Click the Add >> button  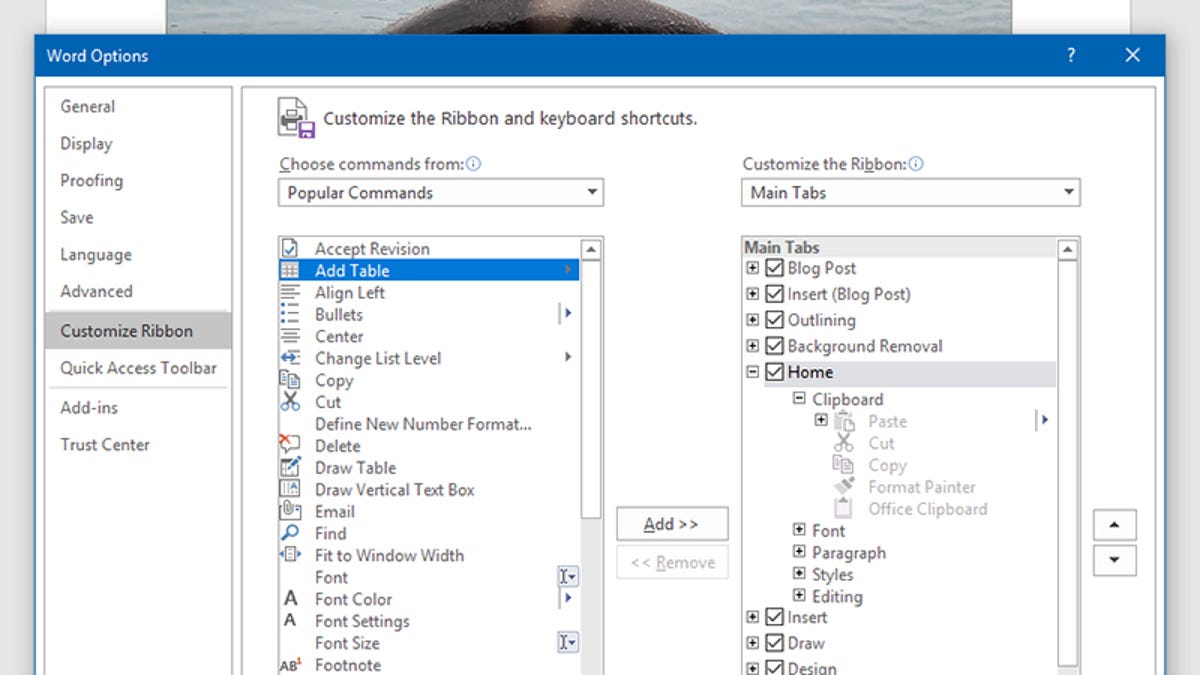pyautogui.click(x=672, y=524)
